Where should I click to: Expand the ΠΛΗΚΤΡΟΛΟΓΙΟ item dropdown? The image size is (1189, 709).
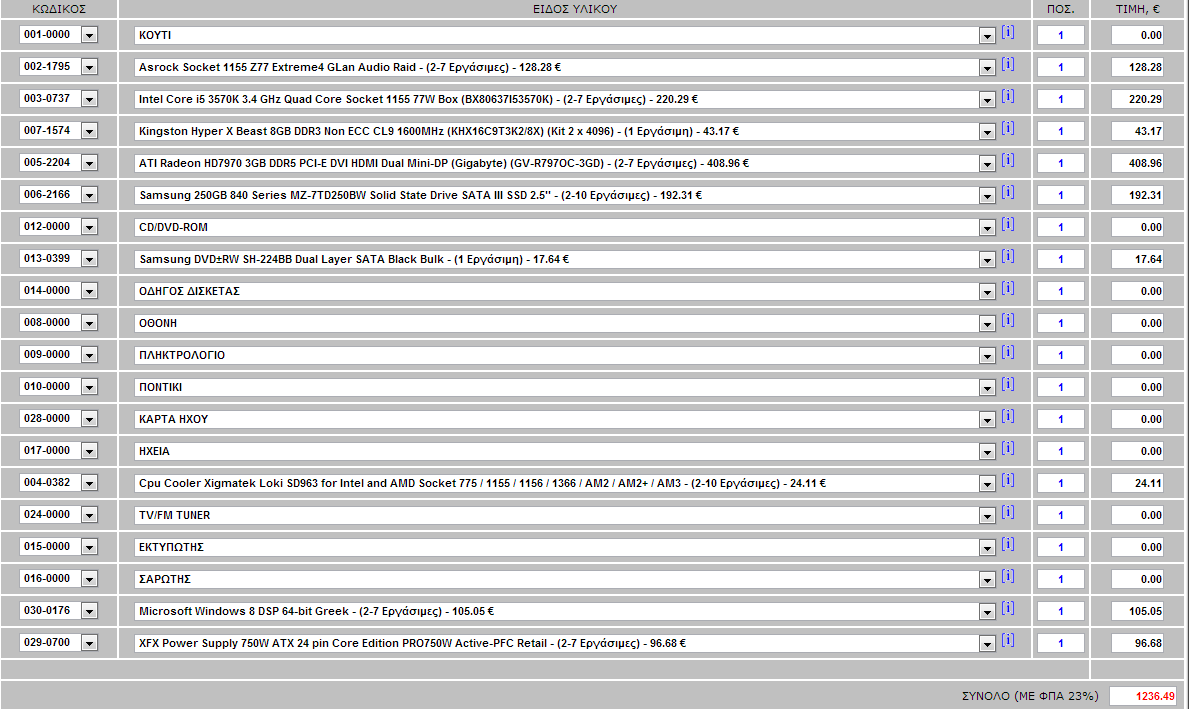tap(987, 356)
